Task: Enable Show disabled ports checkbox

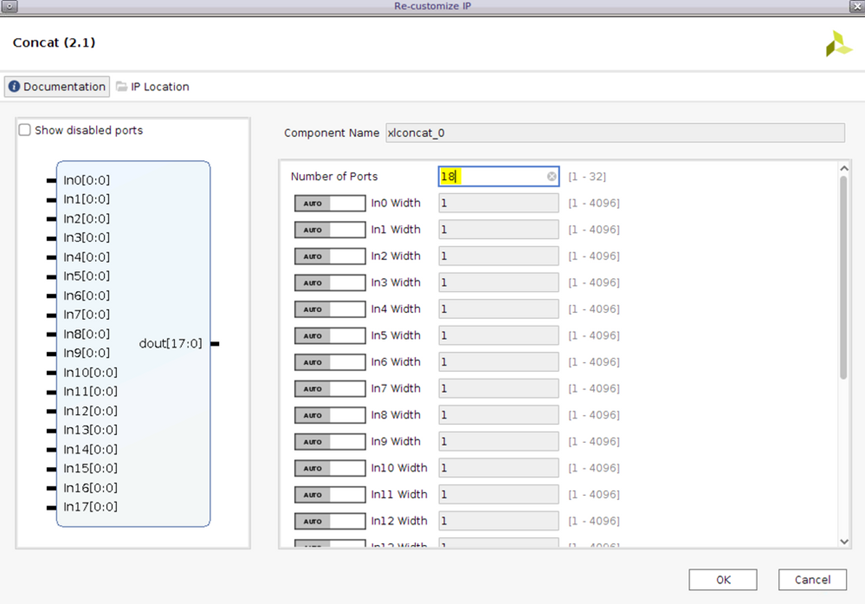Action: pyautogui.click(x=25, y=131)
